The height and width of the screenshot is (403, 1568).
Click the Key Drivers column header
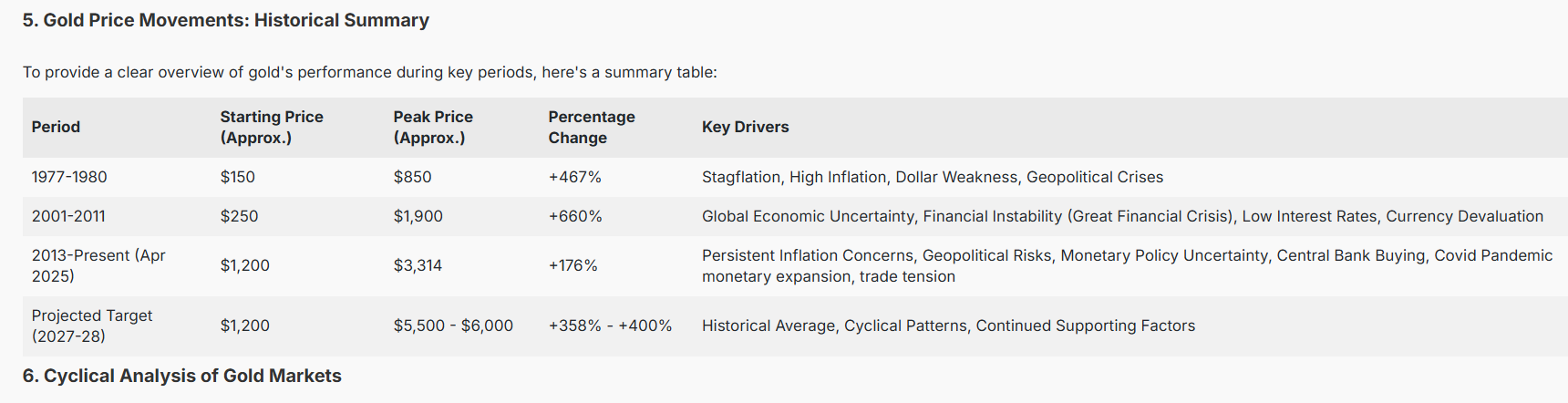pyautogui.click(x=745, y=127)
